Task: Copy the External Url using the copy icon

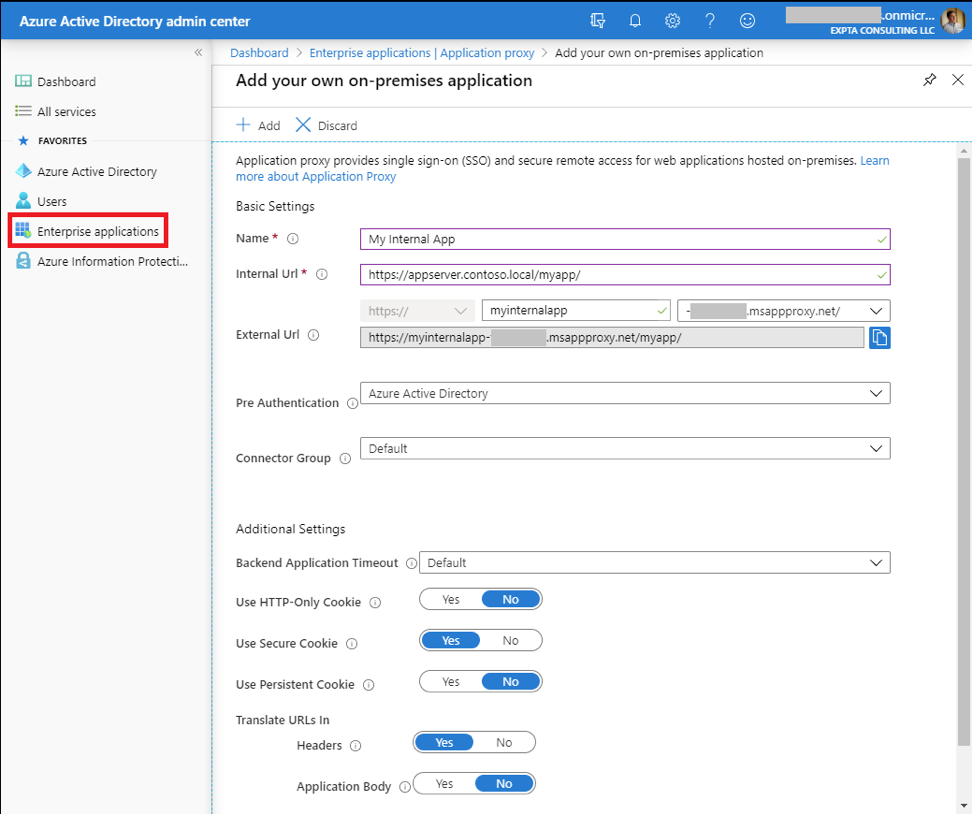Action: [880, 337]
